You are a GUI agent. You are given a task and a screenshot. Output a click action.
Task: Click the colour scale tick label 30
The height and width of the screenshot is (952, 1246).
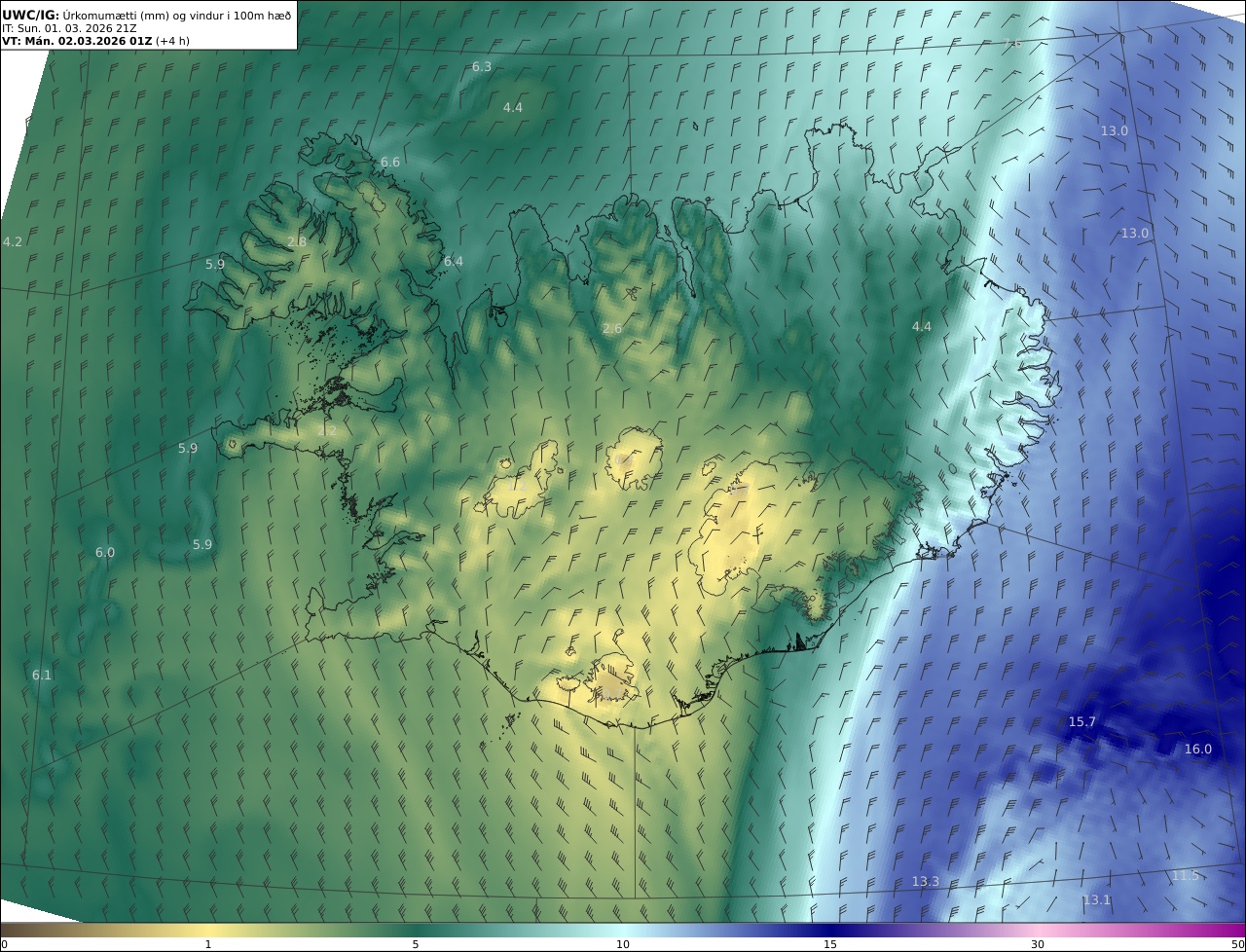click(1038, 944)
